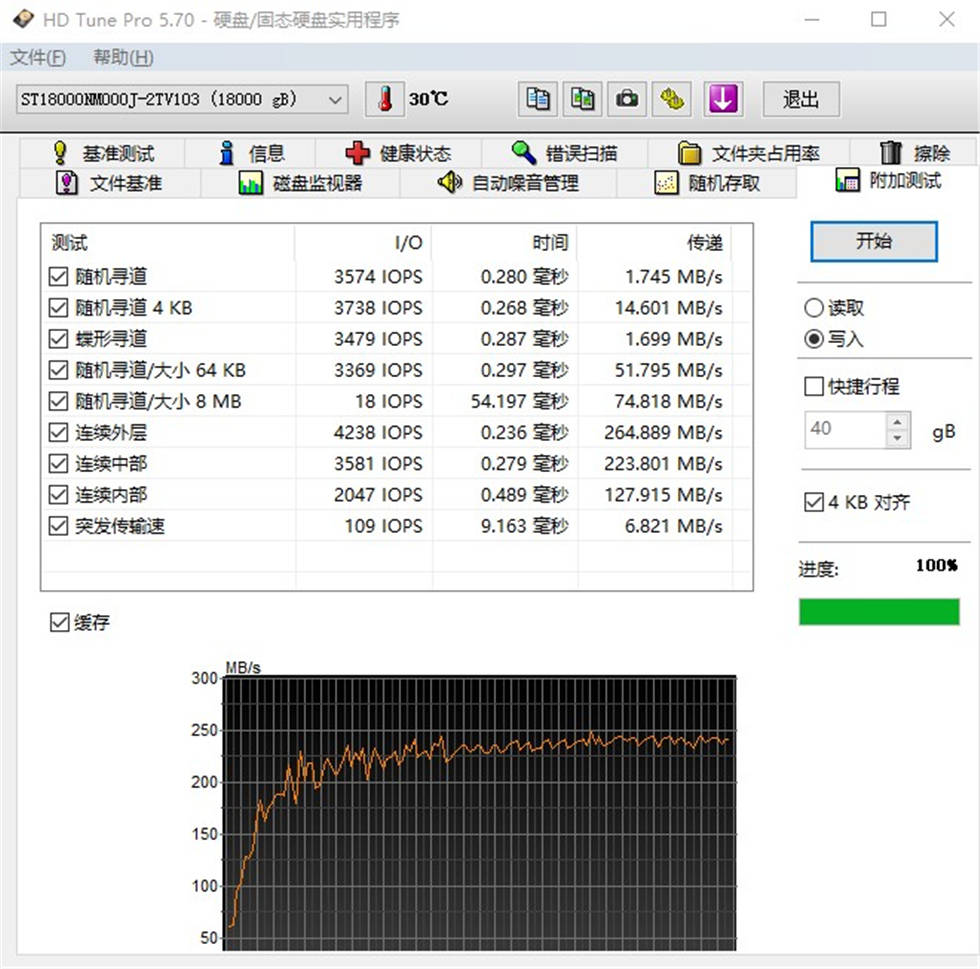Click the 擦除 trash can icon
This screenshot has height=969, width=980.
click(891, 153)
